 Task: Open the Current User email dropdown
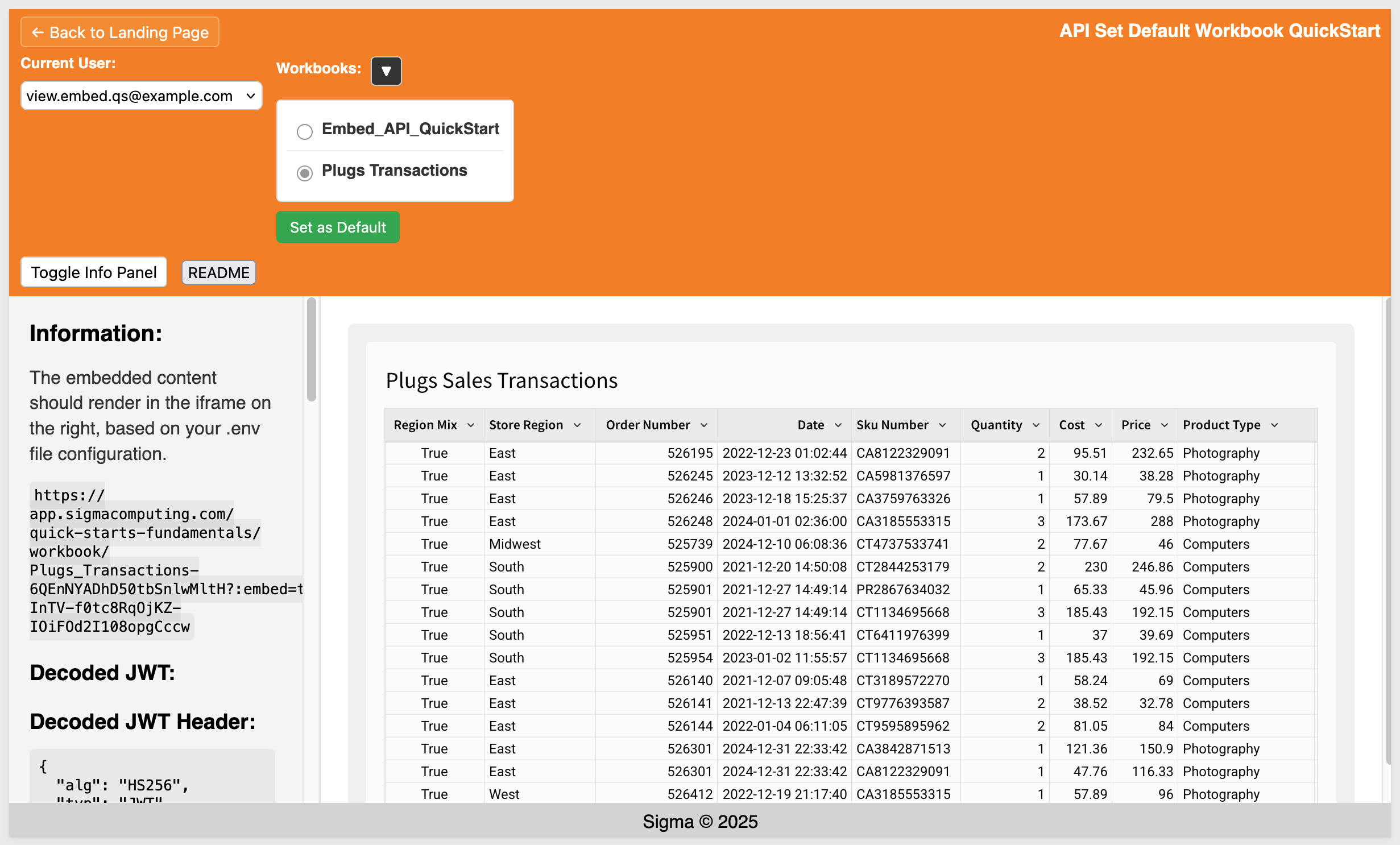coord(141,96)
